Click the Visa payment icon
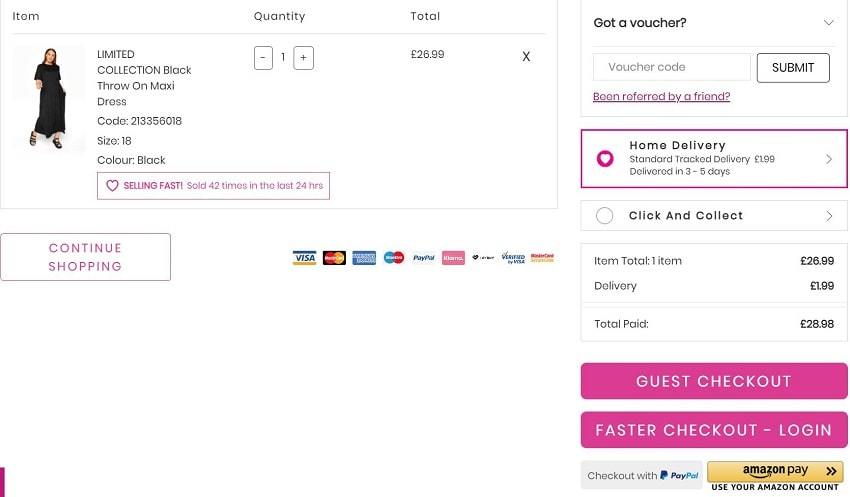The width and height of the screenshot is (850, 497). 305,258
